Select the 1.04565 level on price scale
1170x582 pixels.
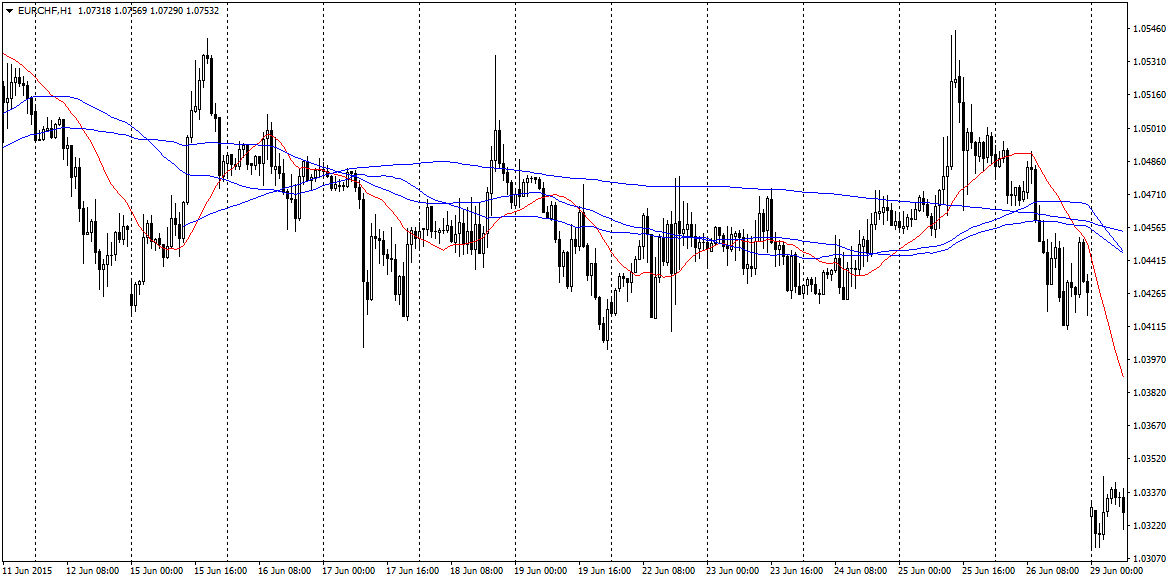(x=1148, y=227)
